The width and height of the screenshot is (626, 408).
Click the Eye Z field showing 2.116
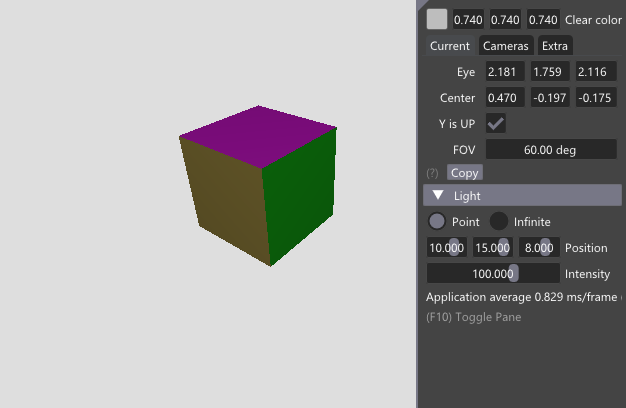tap(596, 72)
